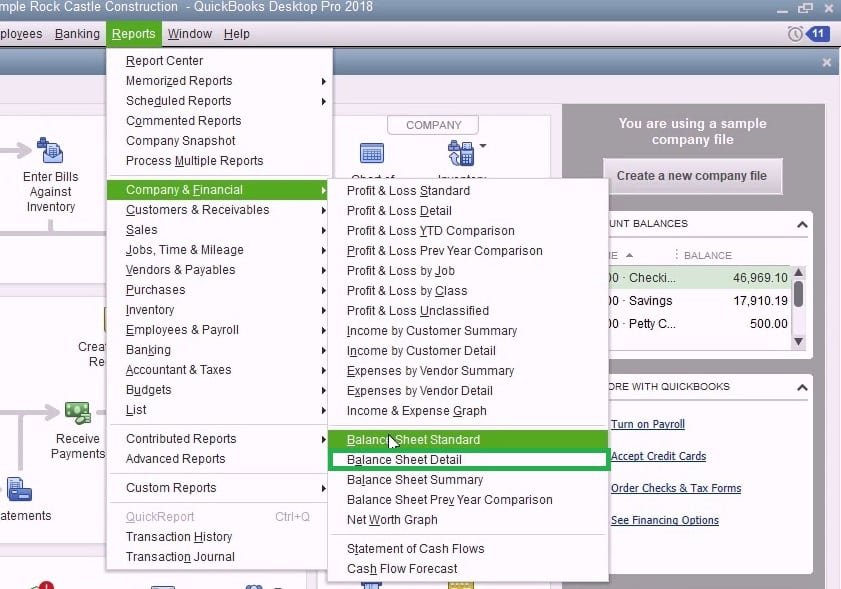841x589 pixels.
Task: Run Balance Sheet Detail report
Action: tap(468, 460)
